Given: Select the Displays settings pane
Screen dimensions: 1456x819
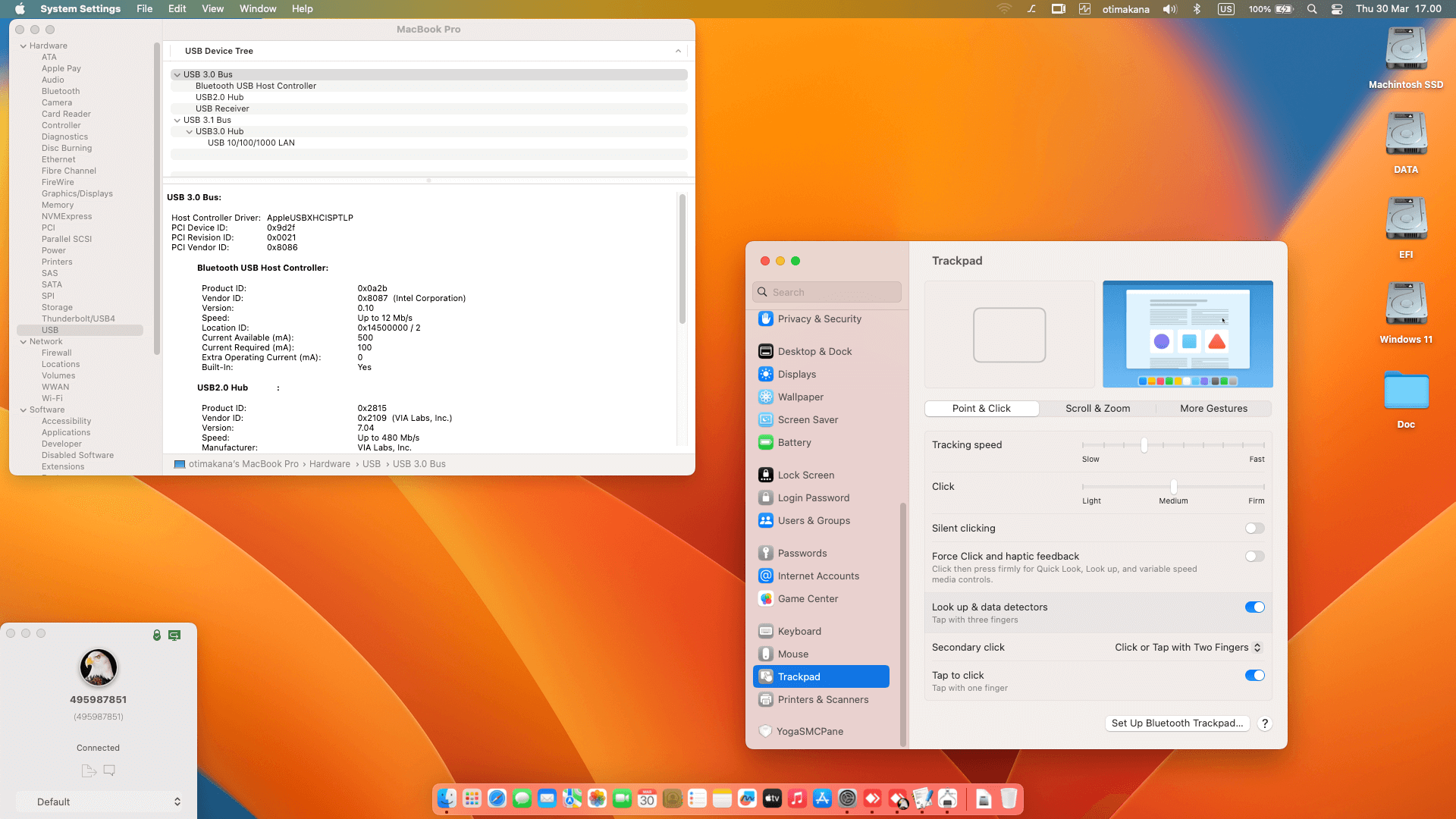Looking at the screenshot, I should pos(797,374).
